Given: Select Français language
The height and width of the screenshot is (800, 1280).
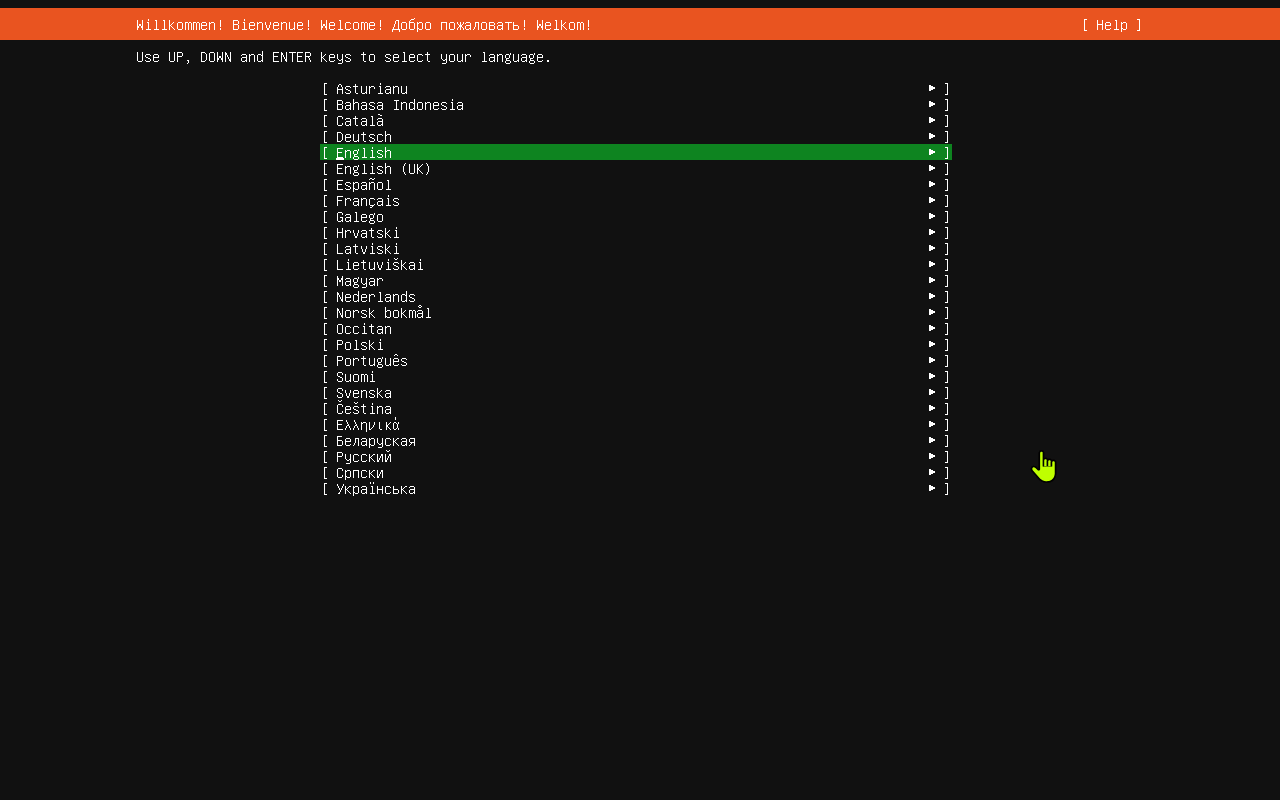Looking at the screenshot, I should (x=636, y=200).
